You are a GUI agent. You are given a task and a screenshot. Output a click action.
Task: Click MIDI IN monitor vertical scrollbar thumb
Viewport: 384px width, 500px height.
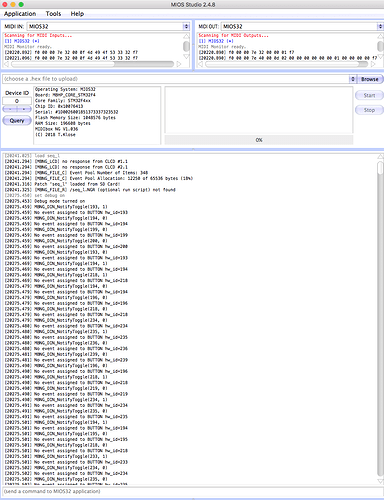186,46
